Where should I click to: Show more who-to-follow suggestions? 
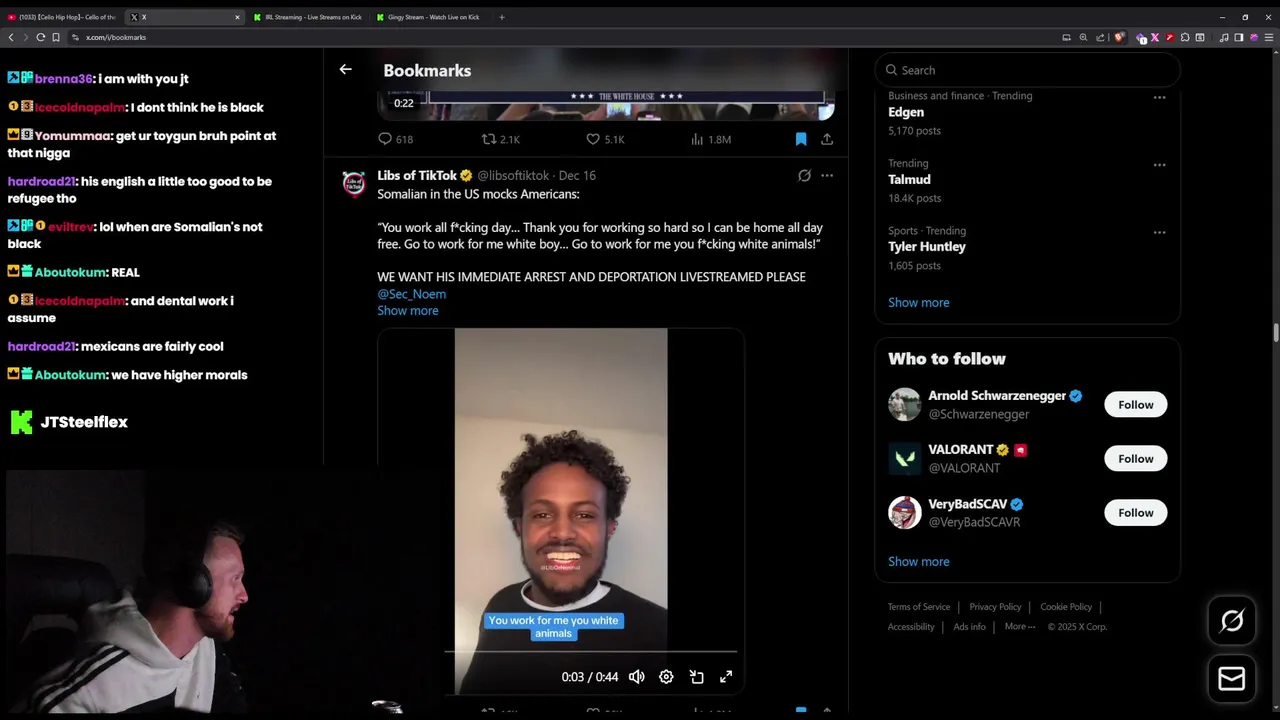[918, 561]
